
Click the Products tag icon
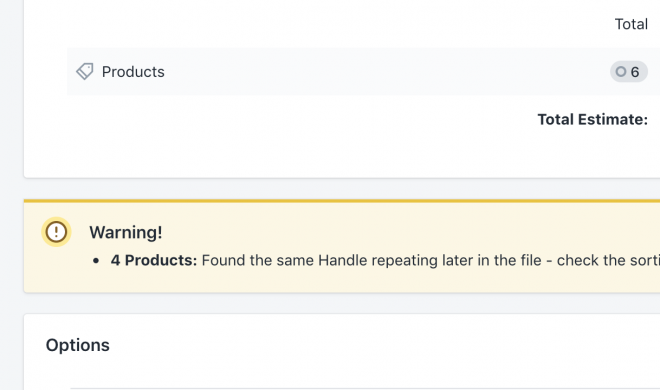pyautogui.click(x=85, y=72)
